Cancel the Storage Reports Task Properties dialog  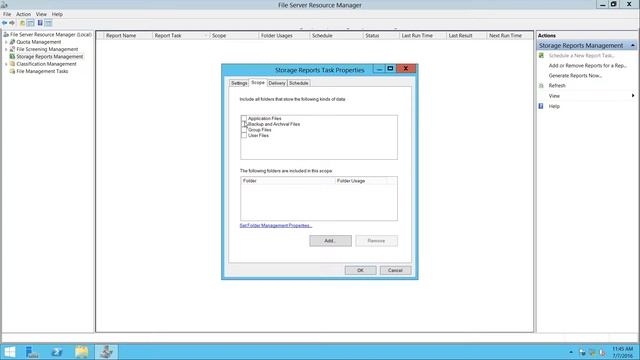(x=396, y=270)
